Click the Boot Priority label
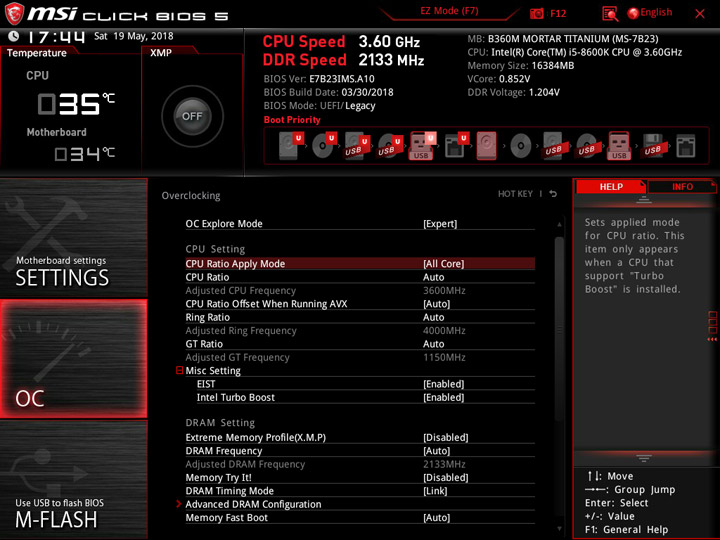Viewport: 720px width, 540px height. (x=292, y=119)
